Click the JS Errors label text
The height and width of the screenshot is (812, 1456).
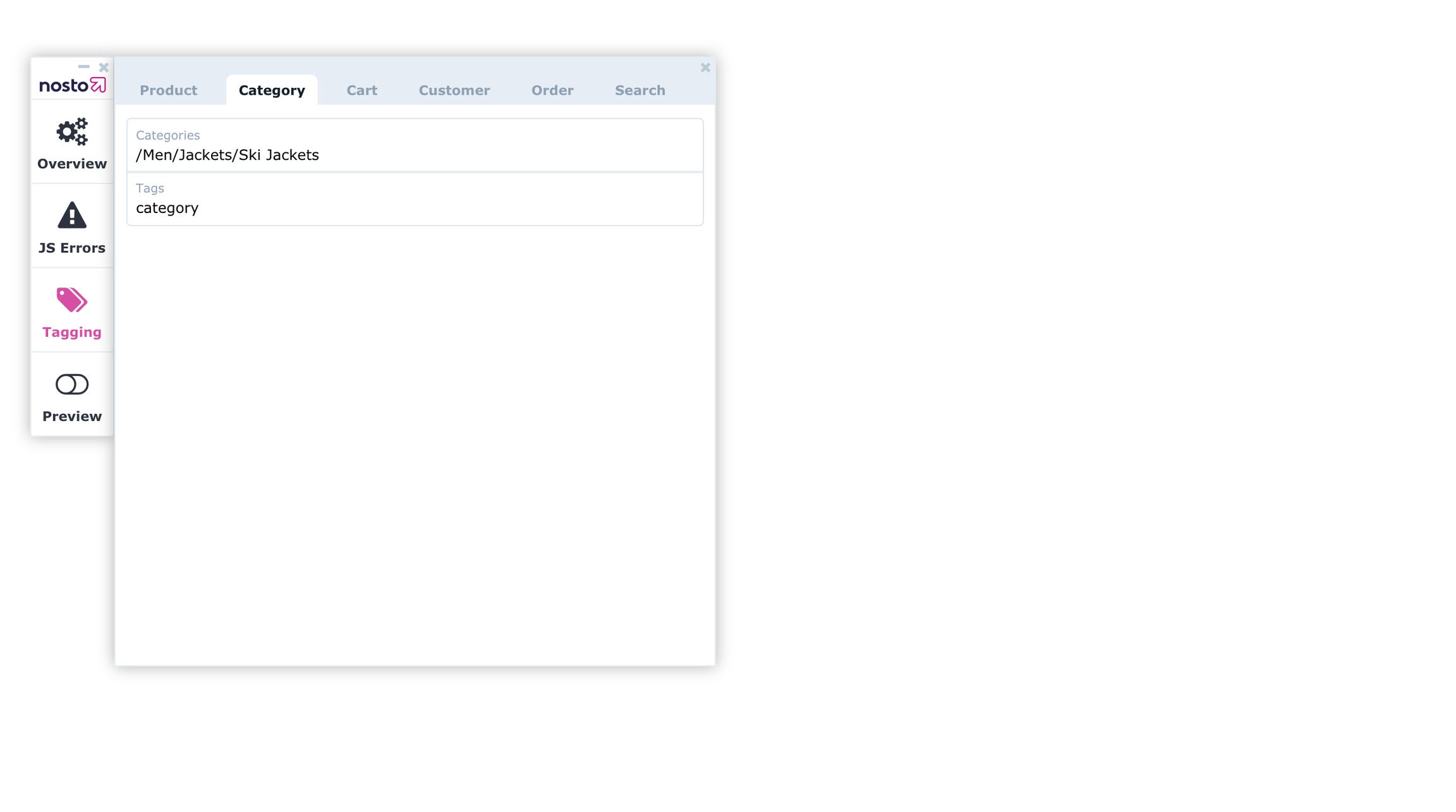tap(72, 248)
